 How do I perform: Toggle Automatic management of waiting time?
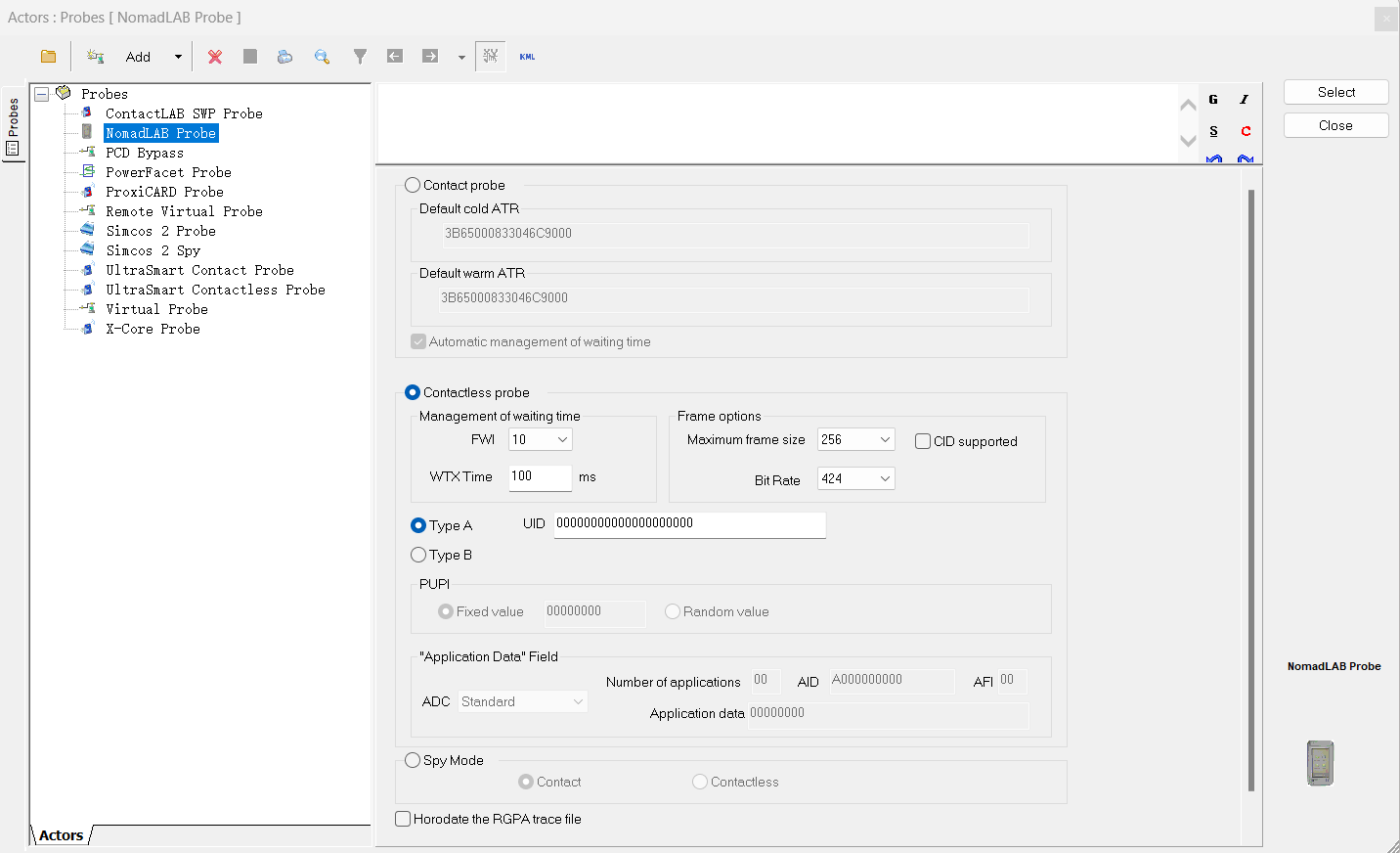point(418,341)
